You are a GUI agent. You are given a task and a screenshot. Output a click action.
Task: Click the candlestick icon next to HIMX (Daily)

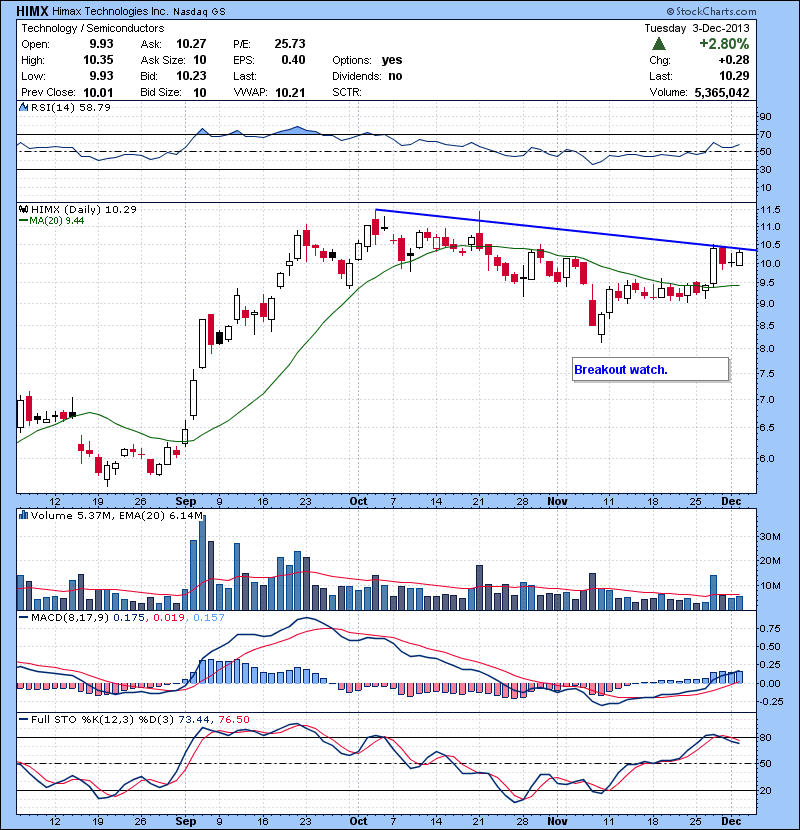[x=23, y=209]
